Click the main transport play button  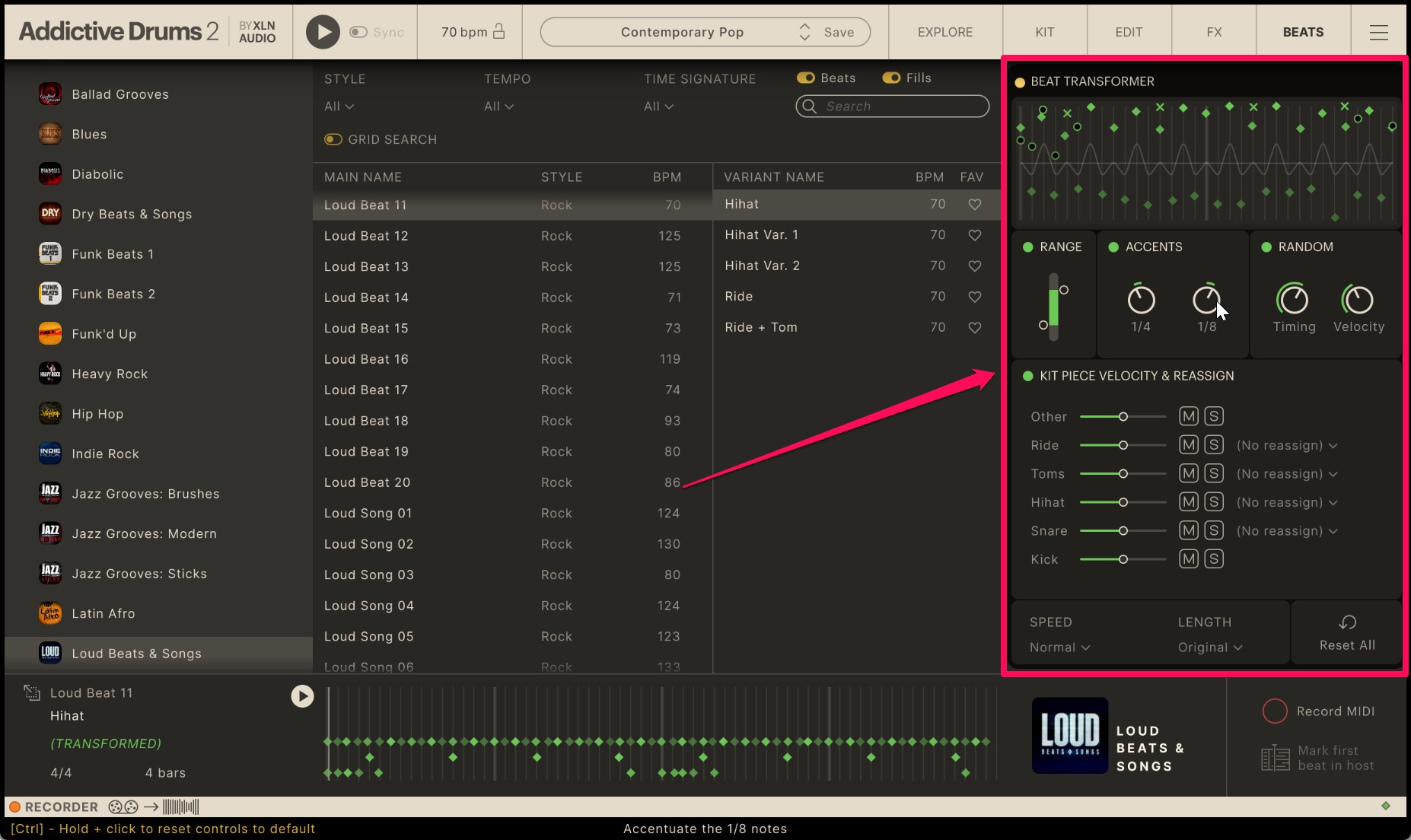point(323,32)
